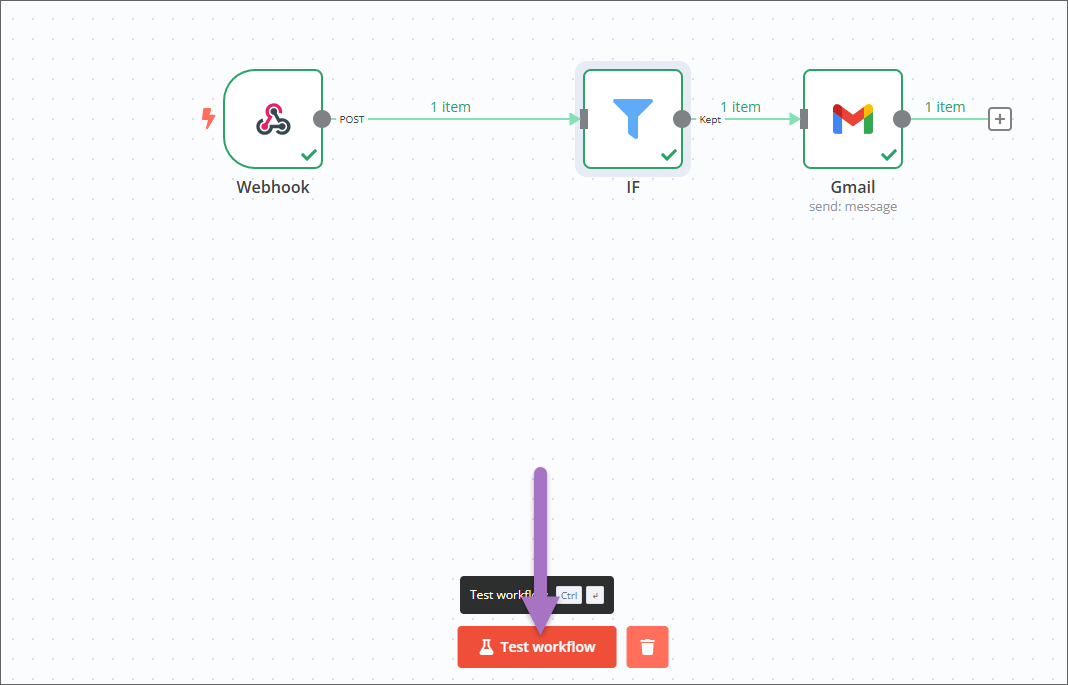Click the Gmail node input handle
The image size is (1068, 685).
[804, 119]
